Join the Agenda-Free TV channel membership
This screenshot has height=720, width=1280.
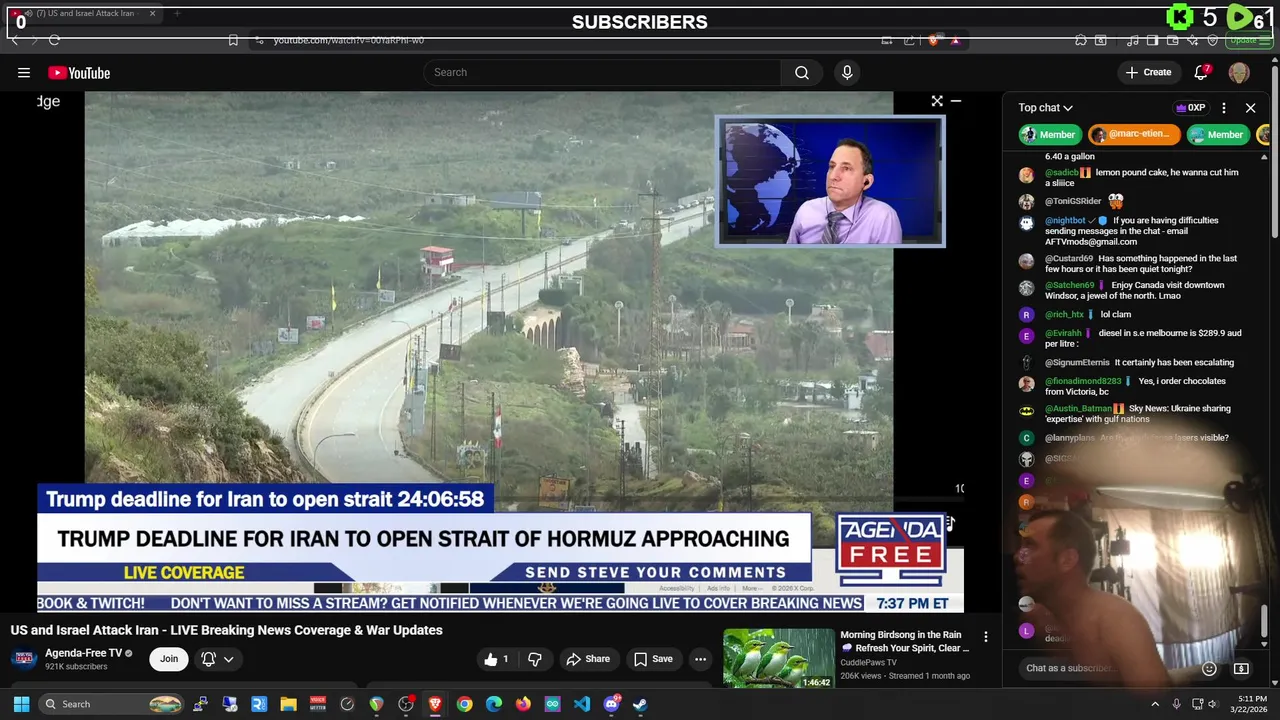[x=169, y=658]
